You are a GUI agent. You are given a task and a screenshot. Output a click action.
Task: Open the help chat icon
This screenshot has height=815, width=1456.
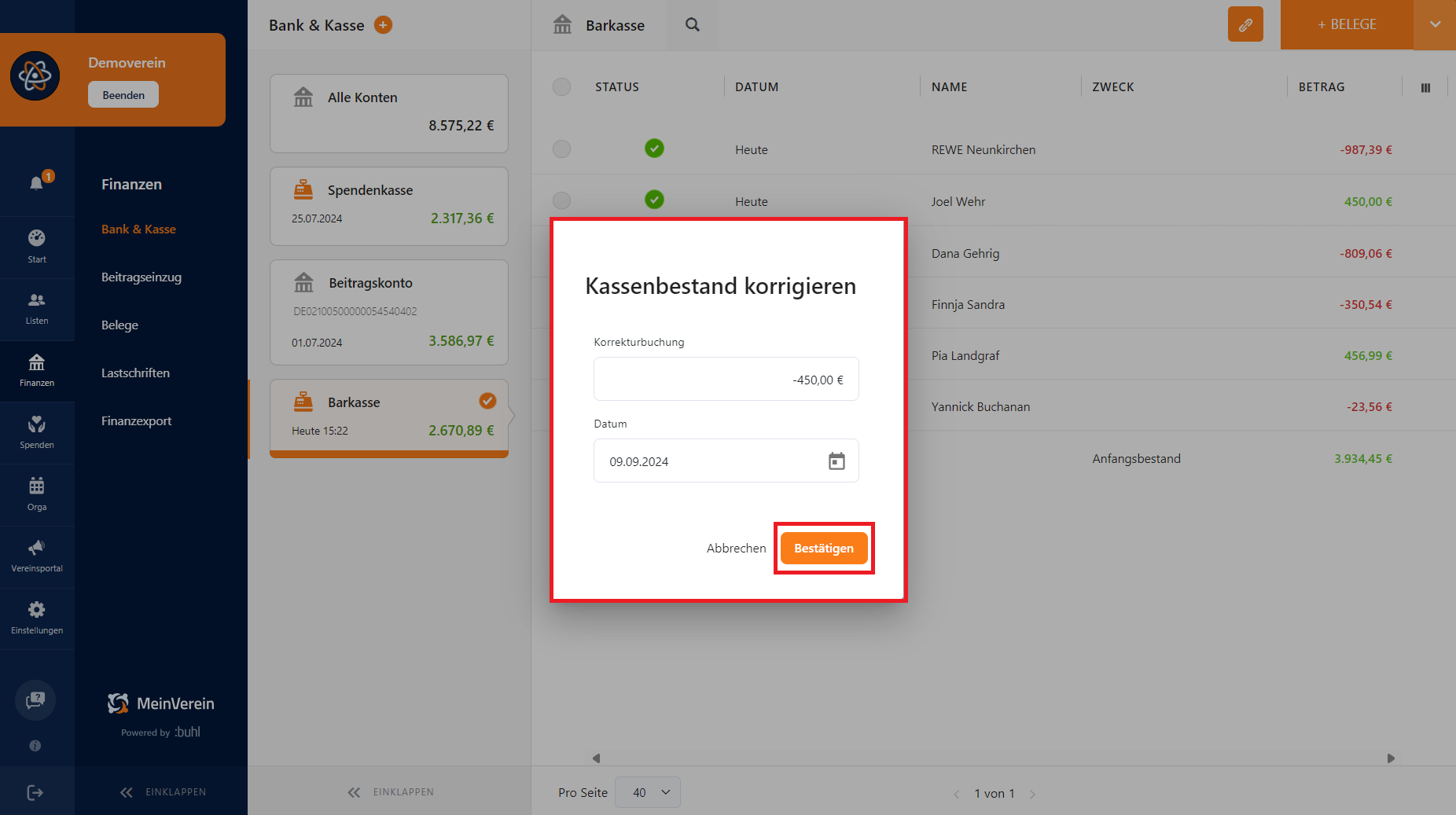point(35,700)
